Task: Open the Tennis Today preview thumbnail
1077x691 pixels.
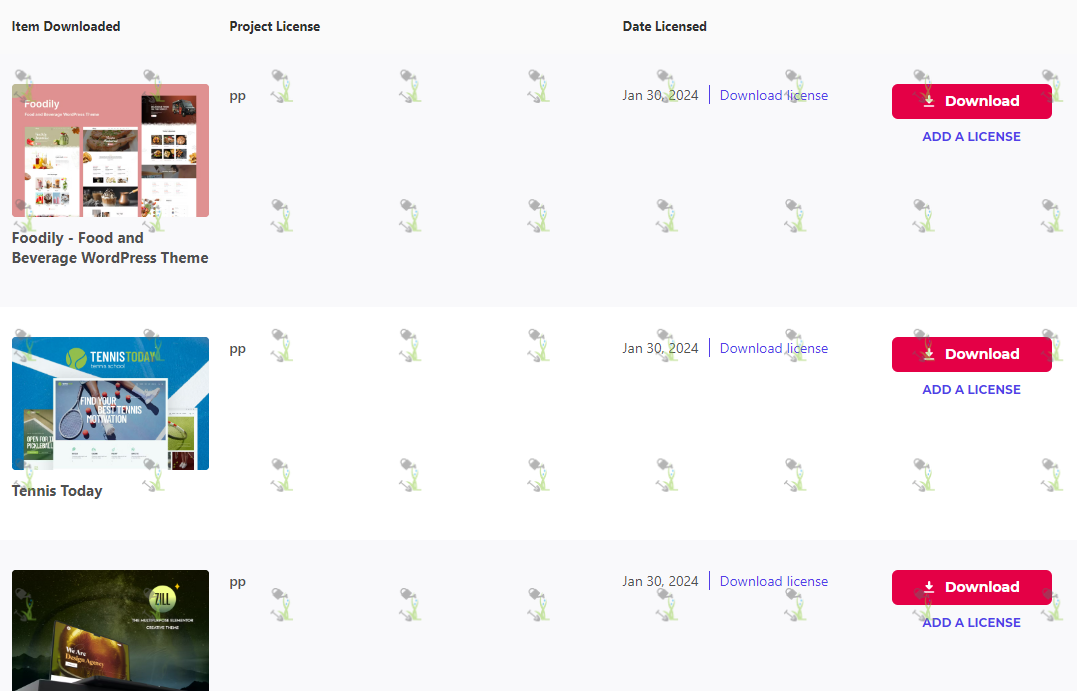Action: 111,403
